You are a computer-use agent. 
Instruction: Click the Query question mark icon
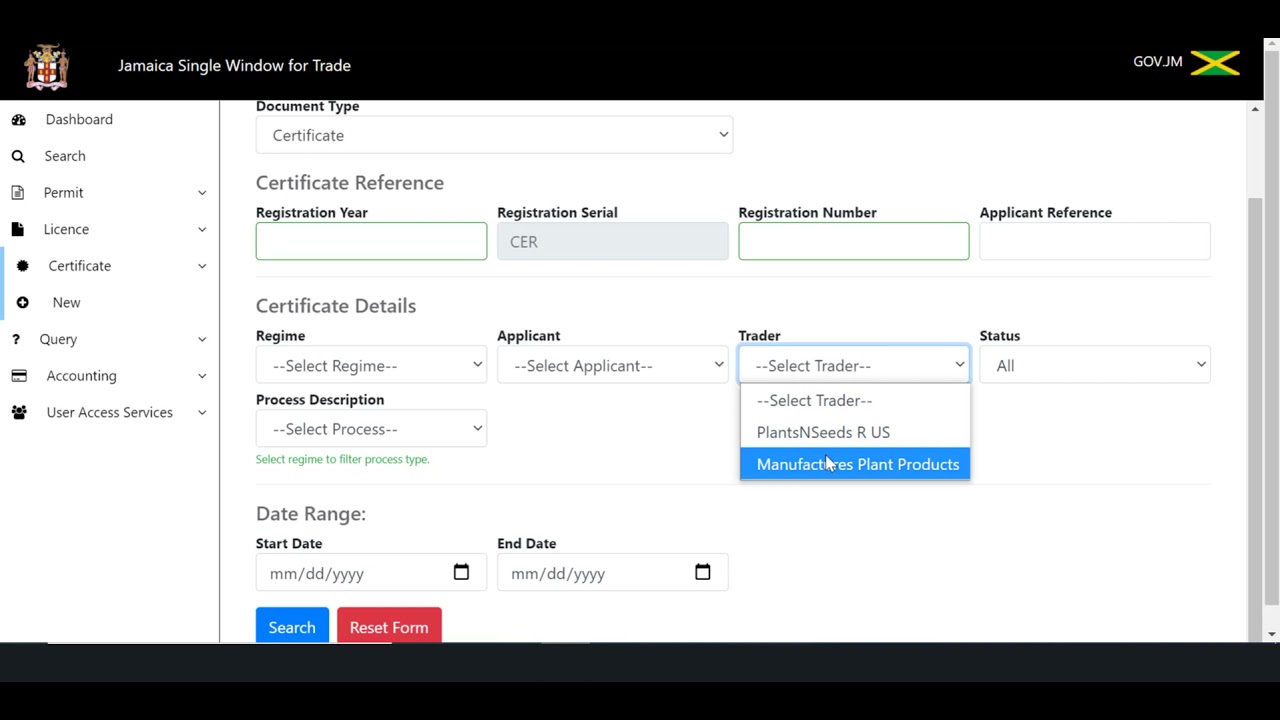coord(16,339)
